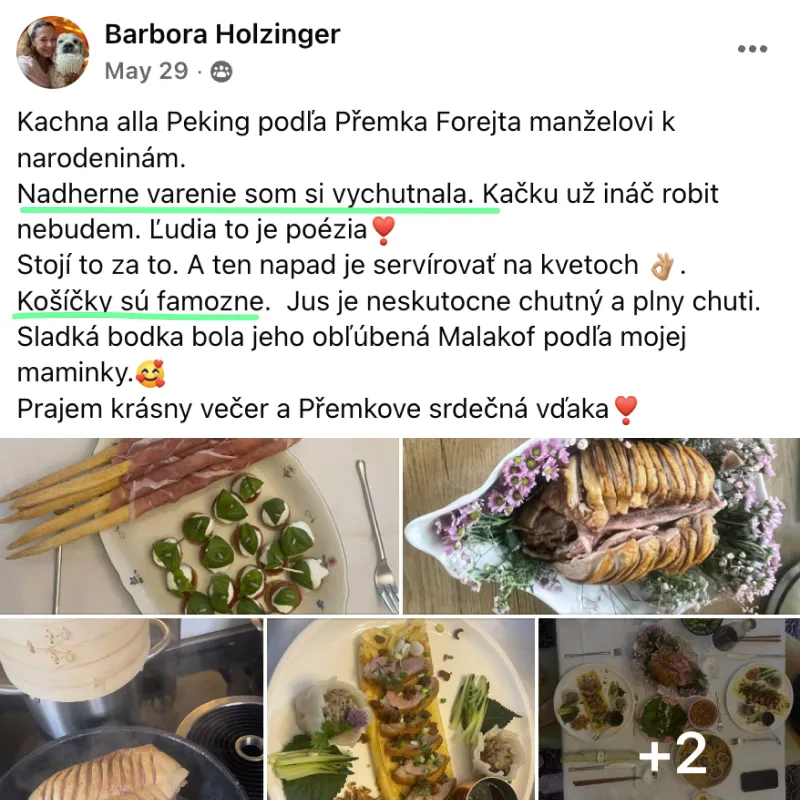
Task: Open the plated duck with cucumber photo
Action: click(x=401, y=709)
